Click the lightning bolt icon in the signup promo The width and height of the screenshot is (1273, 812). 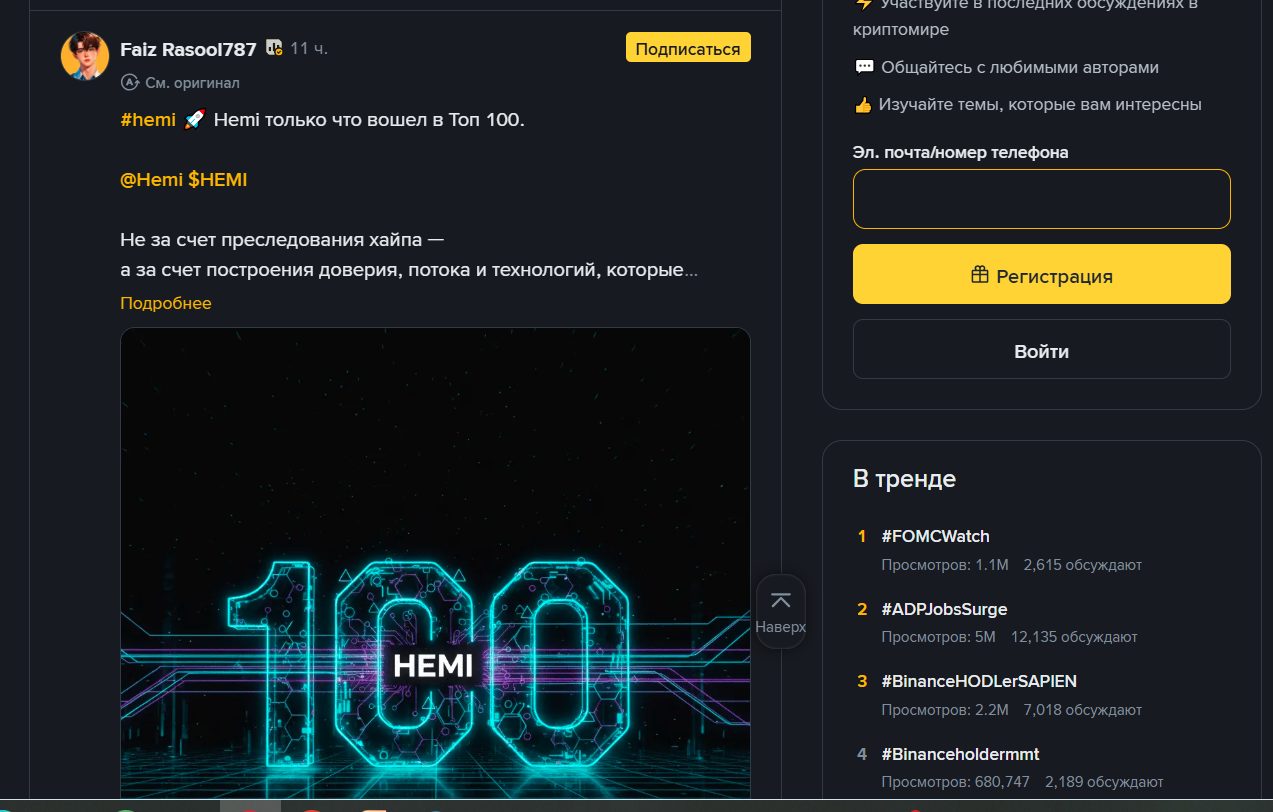(862, 5)
